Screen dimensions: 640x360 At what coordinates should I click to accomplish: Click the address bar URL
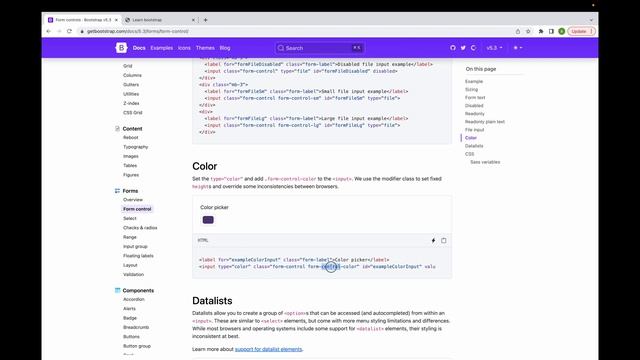138,31
